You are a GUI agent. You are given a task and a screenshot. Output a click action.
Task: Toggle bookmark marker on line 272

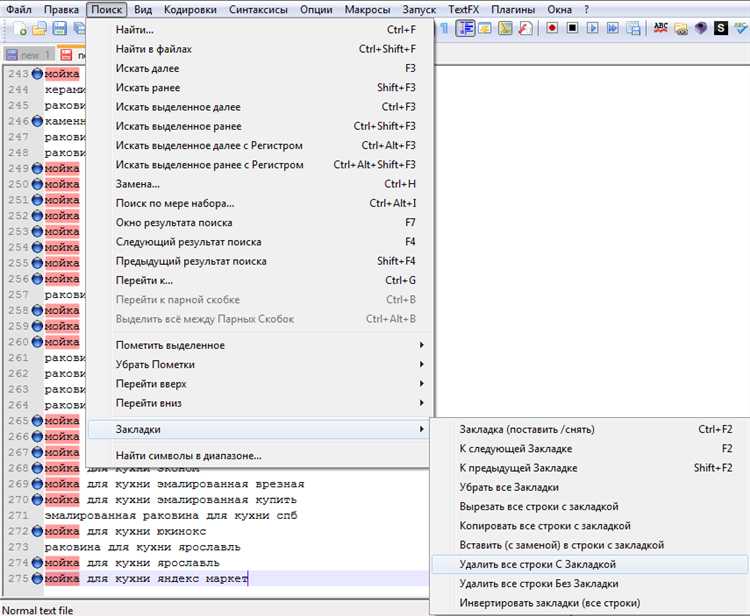coord(37,531)
